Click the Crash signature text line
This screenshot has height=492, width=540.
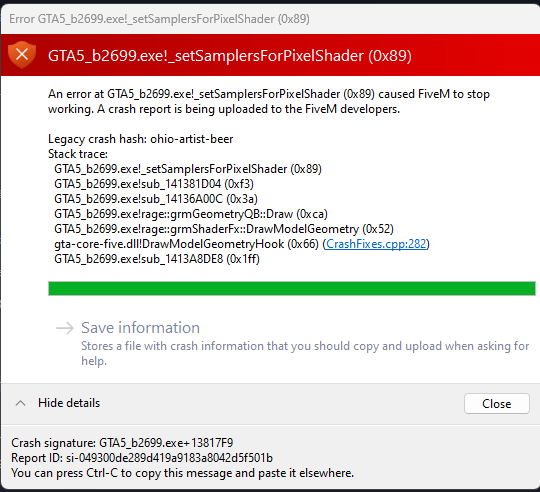(x=122, y=443)
